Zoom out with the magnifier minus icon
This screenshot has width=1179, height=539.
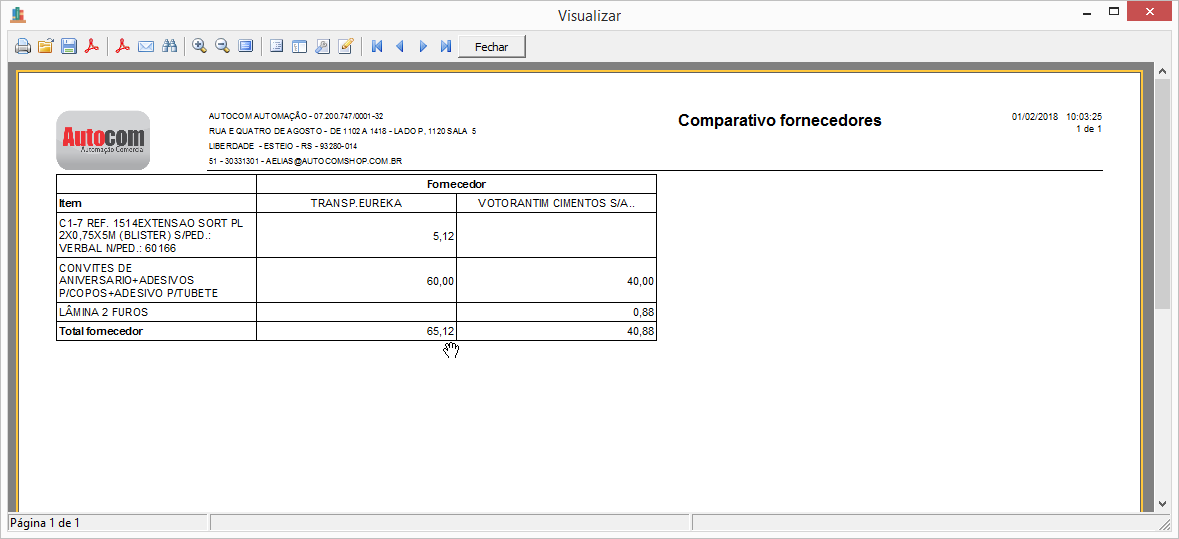(x=222, y=47)
